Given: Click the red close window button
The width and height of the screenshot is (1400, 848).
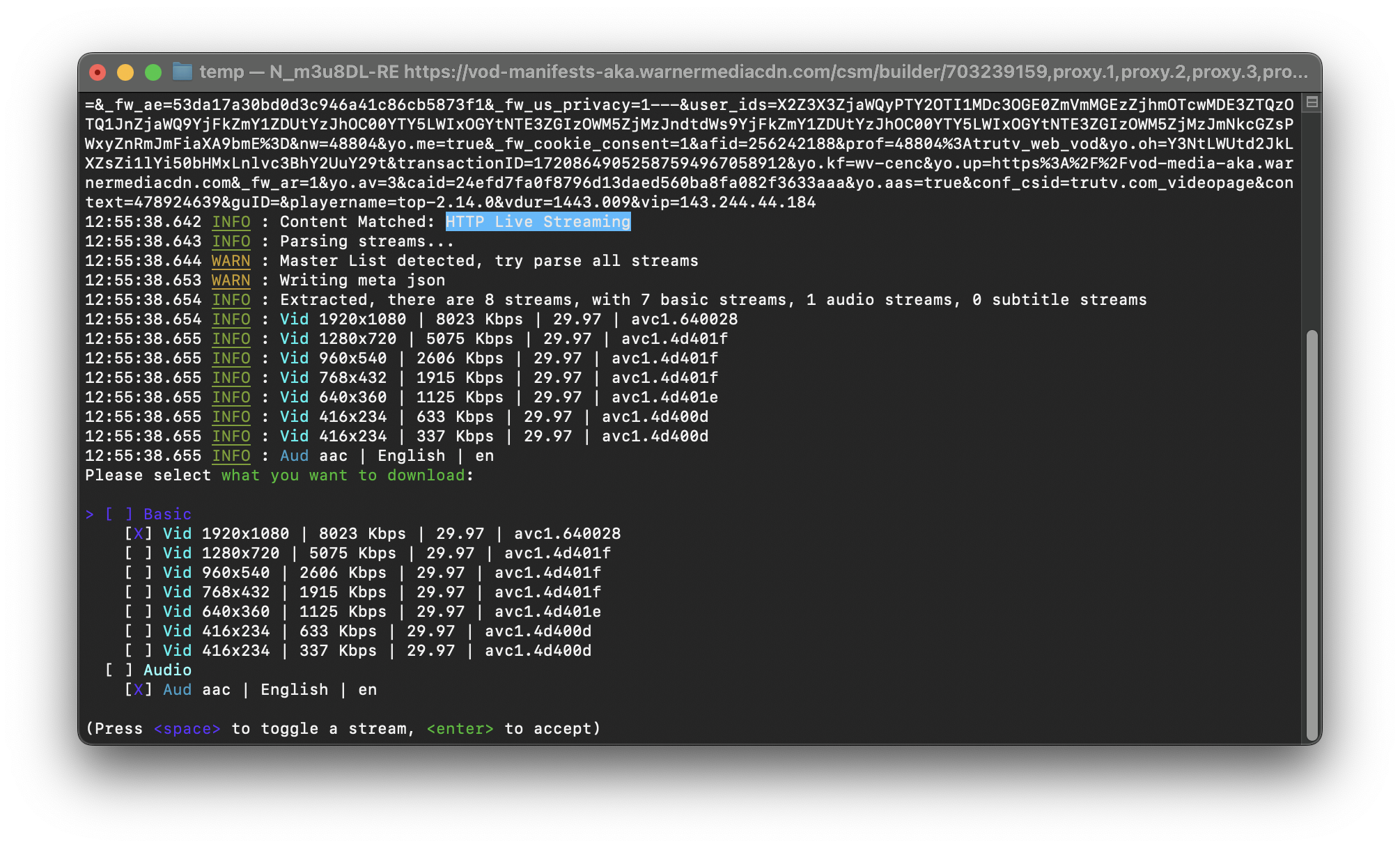Looking at the screenshot, I should point(98,72).
